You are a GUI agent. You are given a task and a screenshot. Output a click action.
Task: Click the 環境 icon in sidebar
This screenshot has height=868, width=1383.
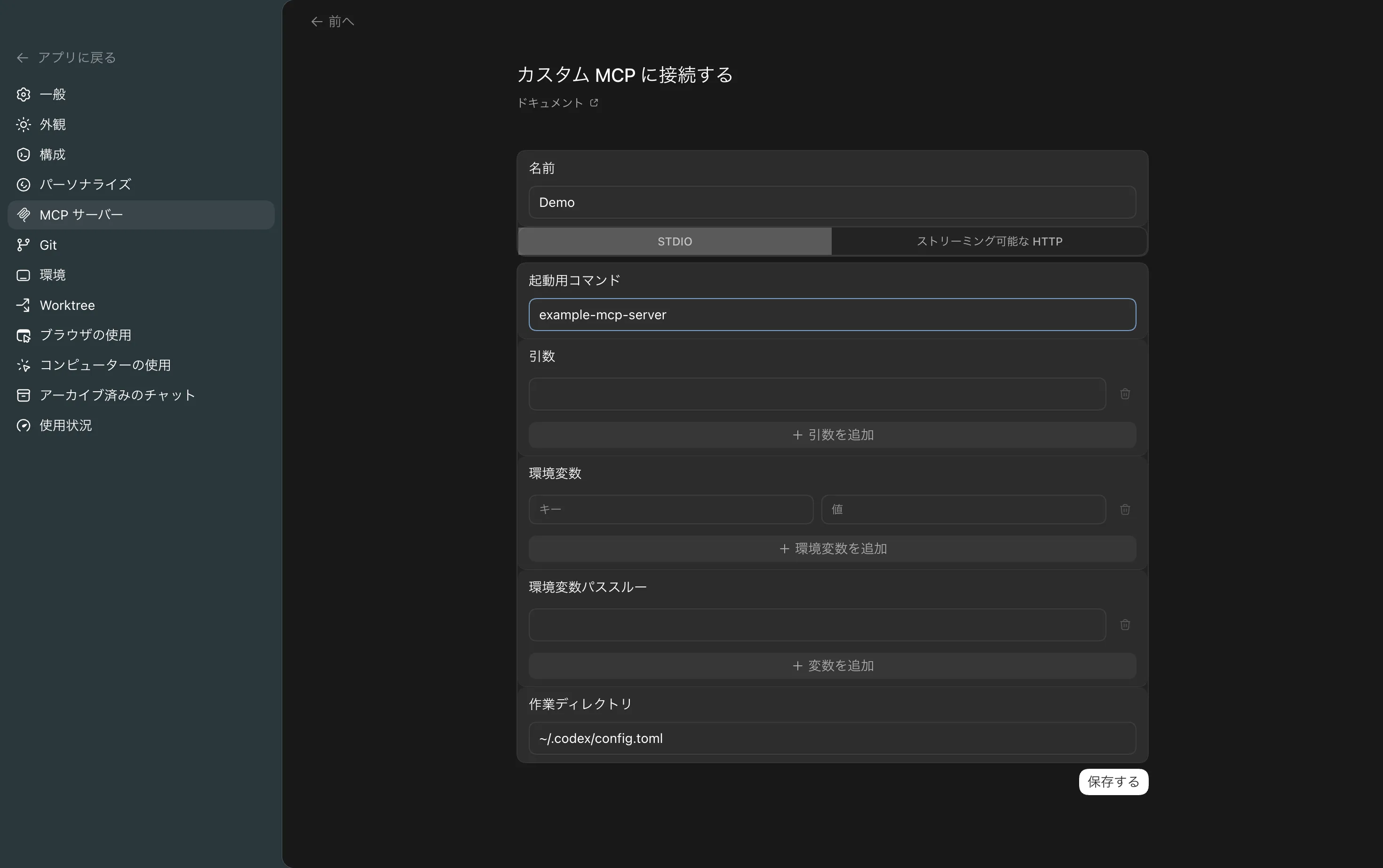point(24,275)
